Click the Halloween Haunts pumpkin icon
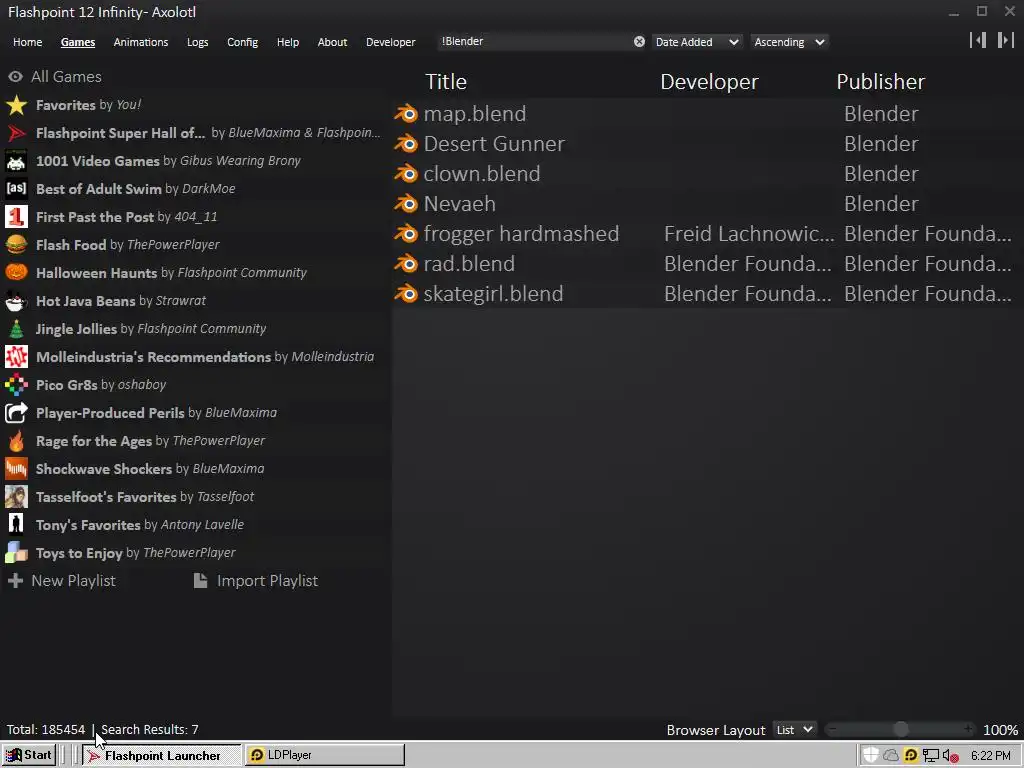Viewport: 1024px width, 768px height. pyautogui.click(x=16, y=273)
